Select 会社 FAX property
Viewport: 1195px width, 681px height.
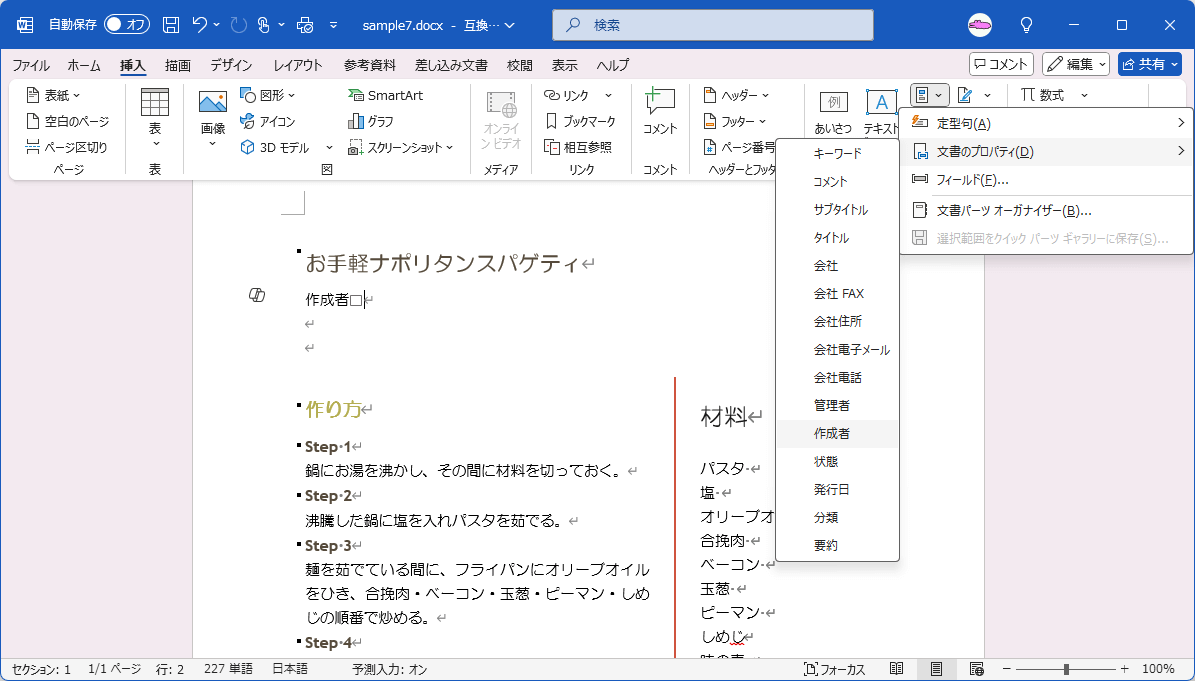point(838,293)
